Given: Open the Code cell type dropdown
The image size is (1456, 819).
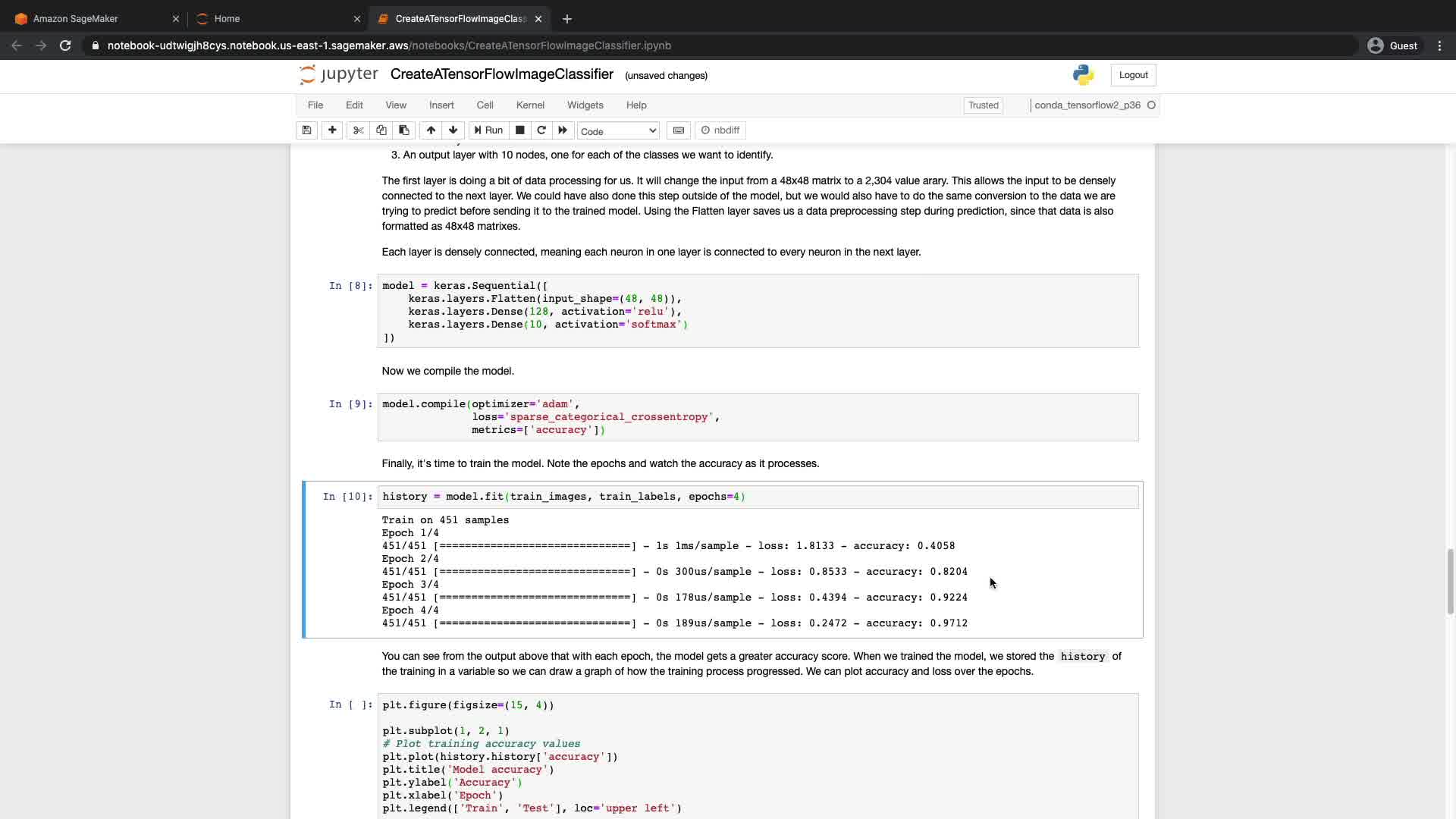Looking at the screenshot, I should 618,131.
